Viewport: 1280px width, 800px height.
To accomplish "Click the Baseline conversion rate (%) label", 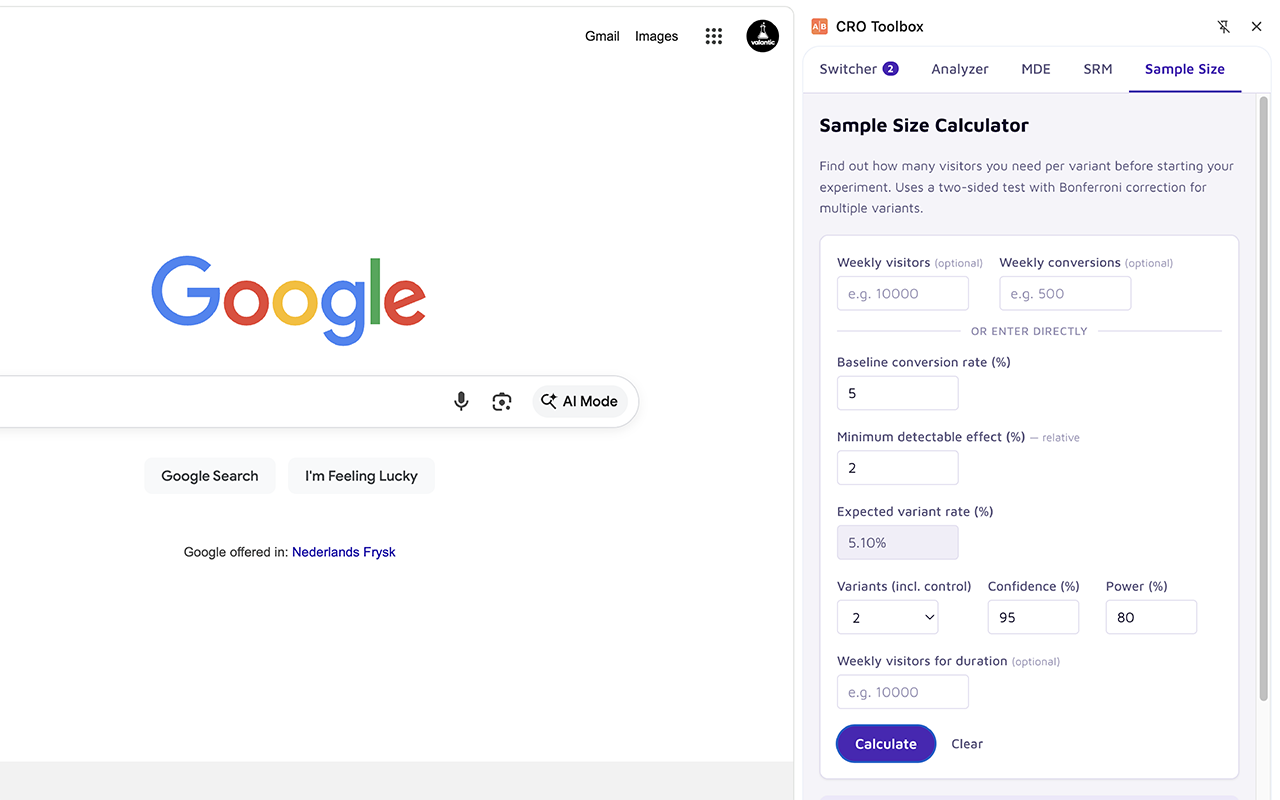I will point(924,362).
